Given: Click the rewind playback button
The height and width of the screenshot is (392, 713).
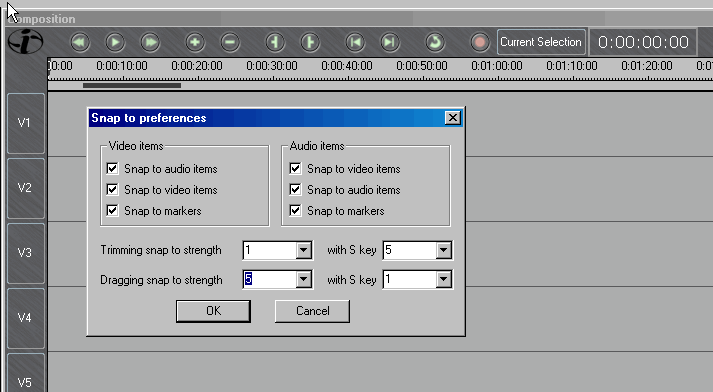Looking at the screenshot, I should point(80,42).
